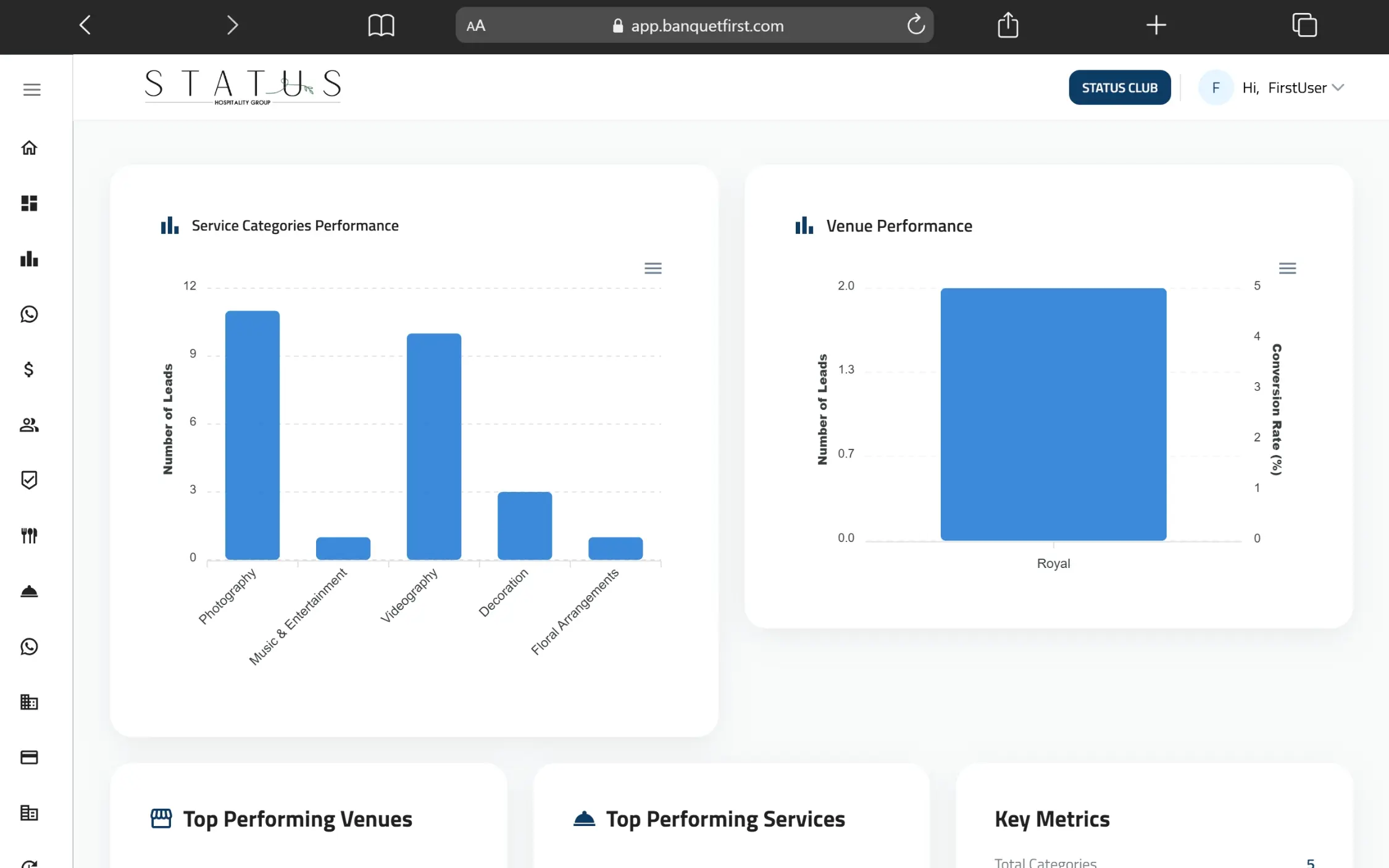The width and height of the screenshot is (1389, 868).
Task: Open the STATUS Hospitality Group logo link
Action: (x=242, y=86)
